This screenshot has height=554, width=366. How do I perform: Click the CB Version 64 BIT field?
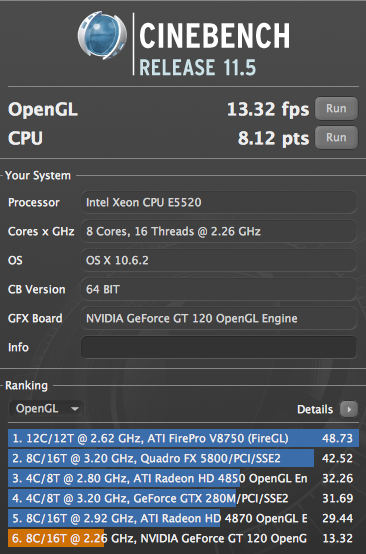coord(219,289)
